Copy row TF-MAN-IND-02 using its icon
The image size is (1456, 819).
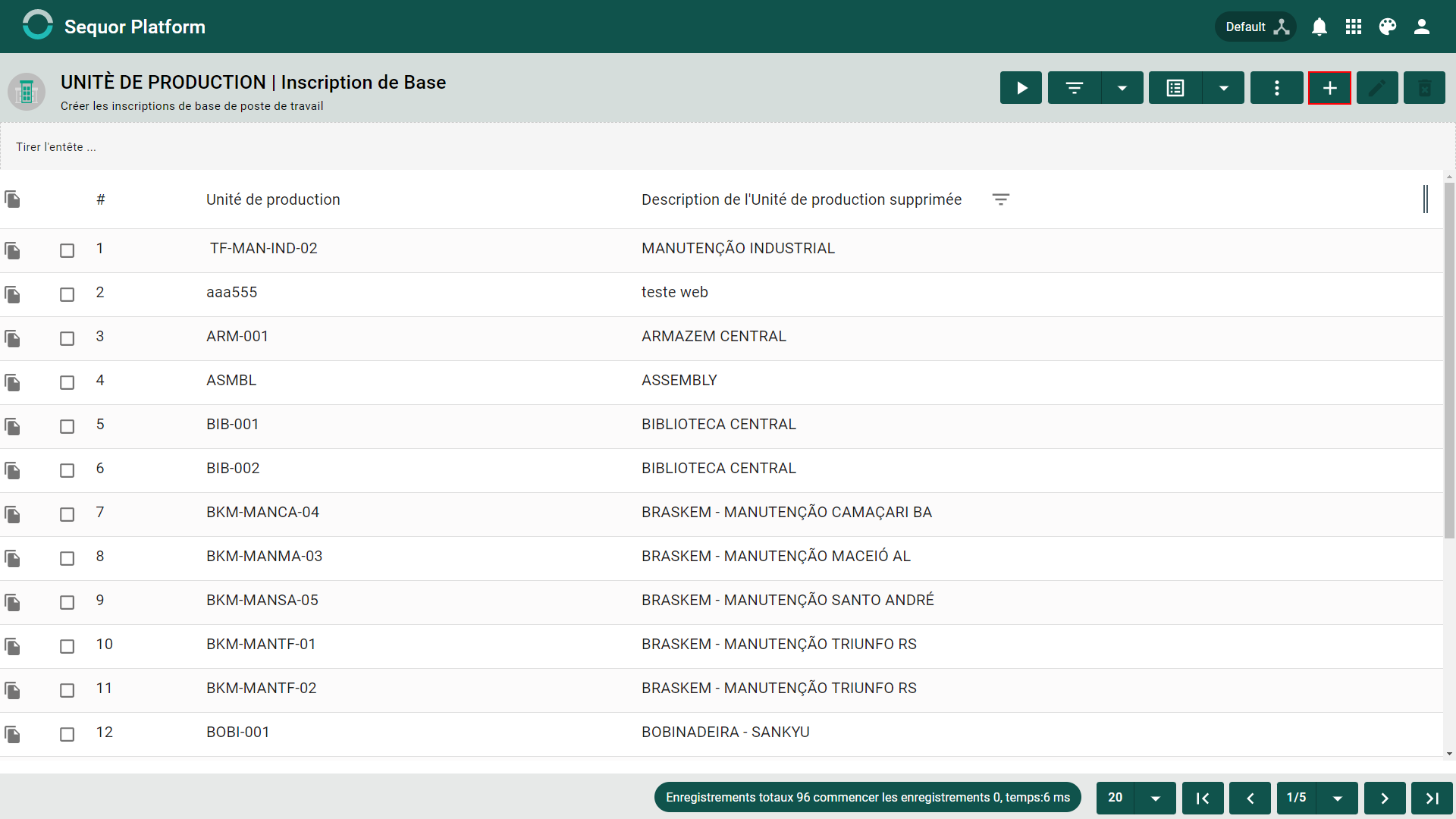[12, 250]
